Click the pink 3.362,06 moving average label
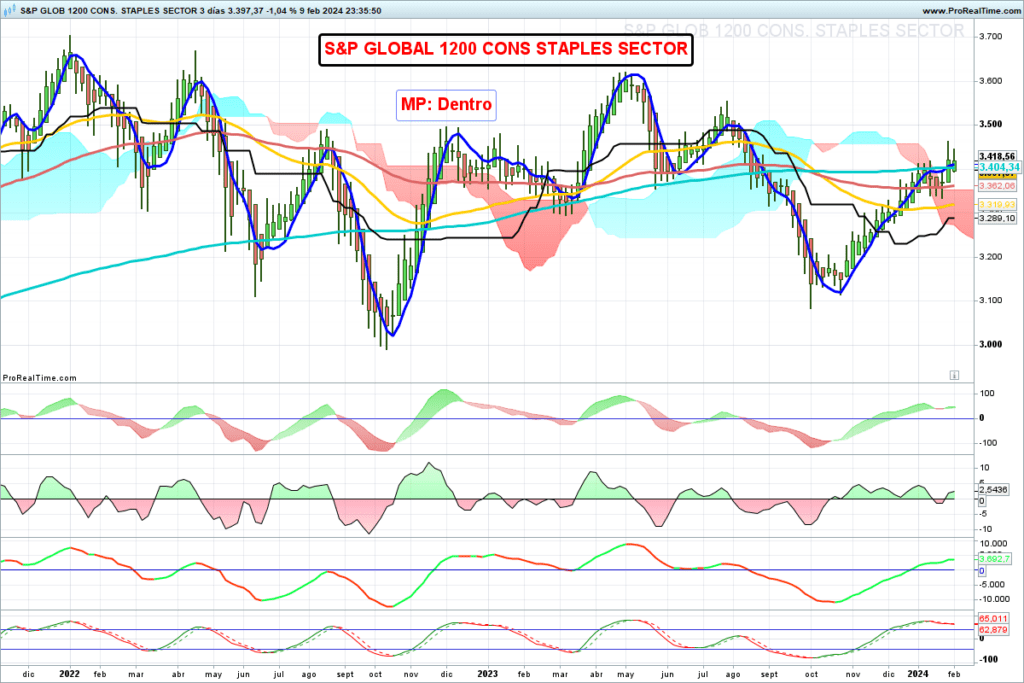Image resolution: width=1024 pixels, height=683 pixels. coord(997,186)
